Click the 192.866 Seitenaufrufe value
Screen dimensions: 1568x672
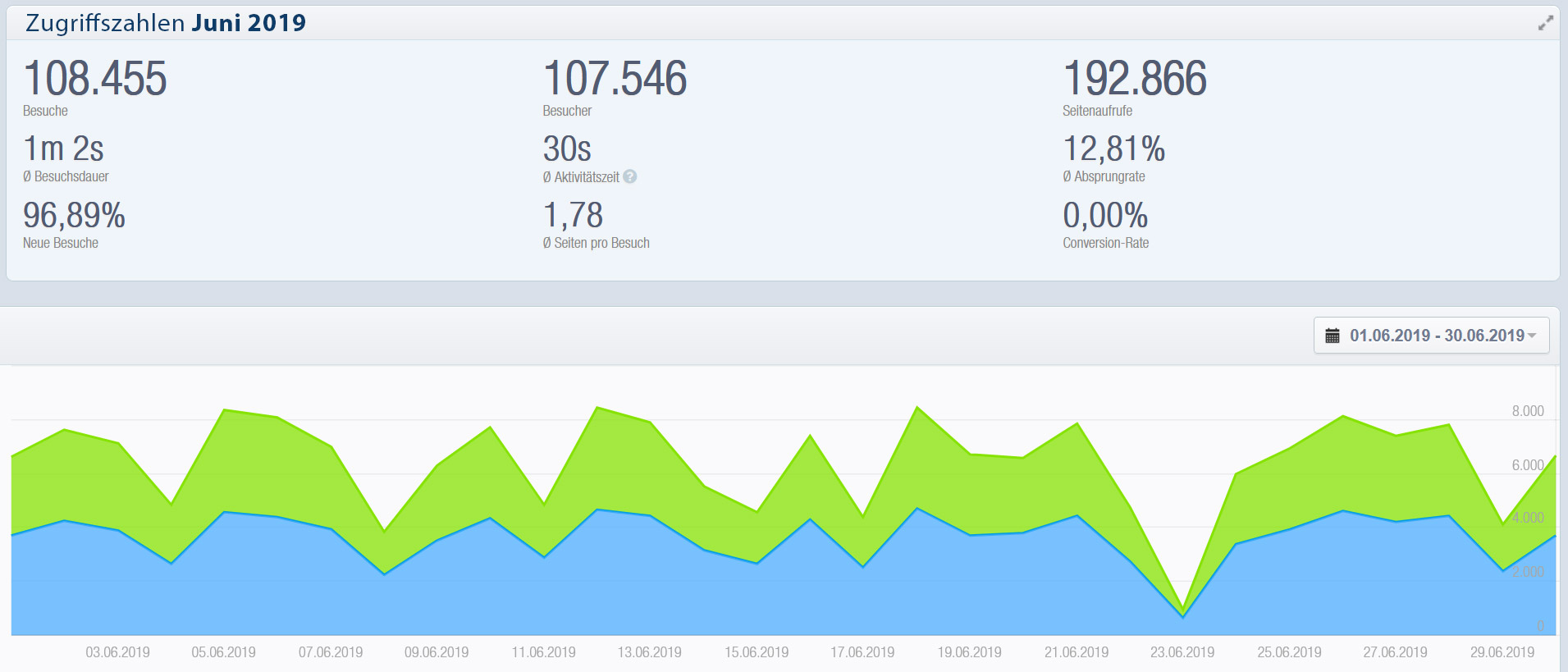point(1134,79)
